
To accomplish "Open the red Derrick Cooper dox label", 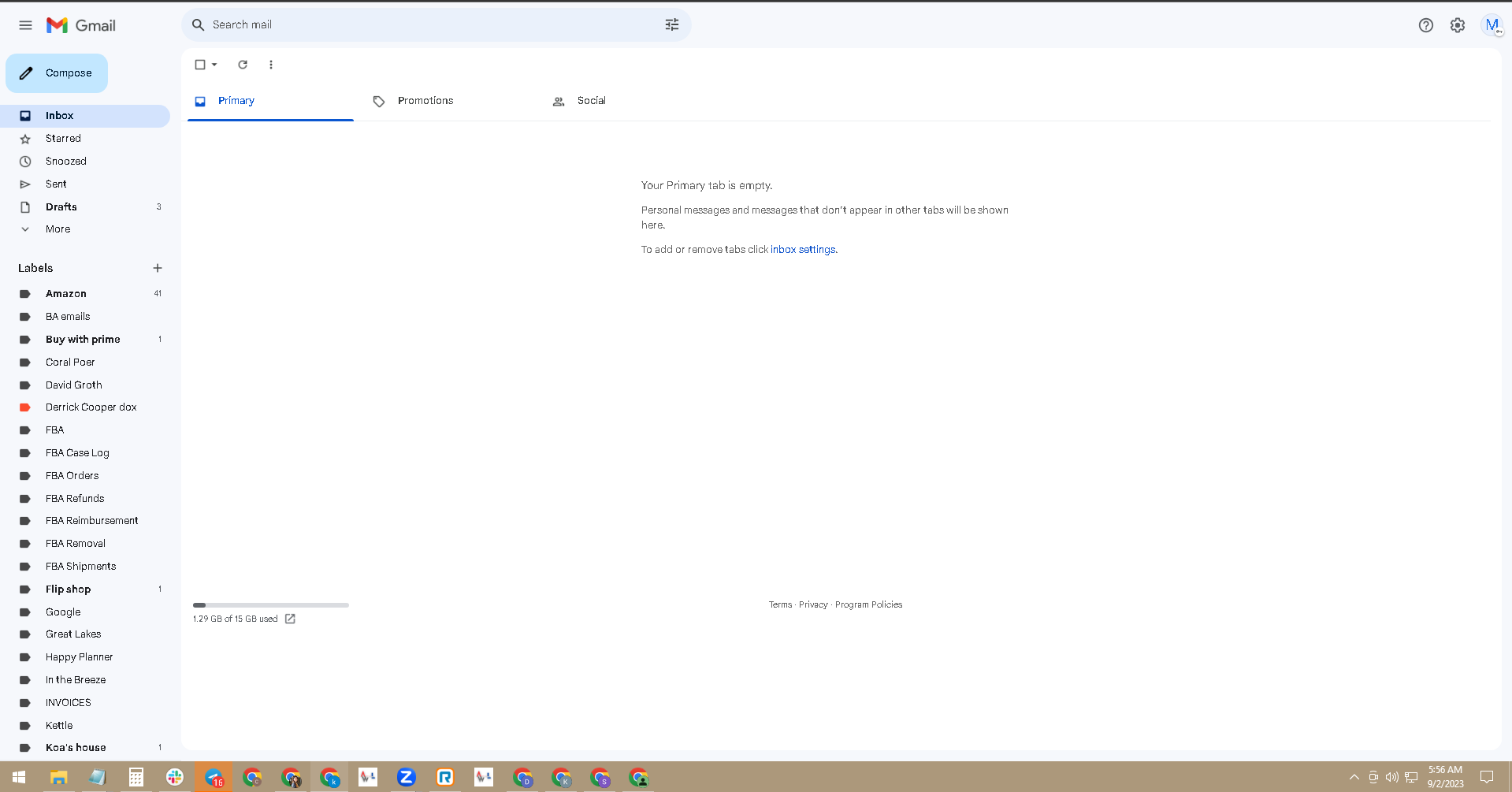I will [85, 407].
